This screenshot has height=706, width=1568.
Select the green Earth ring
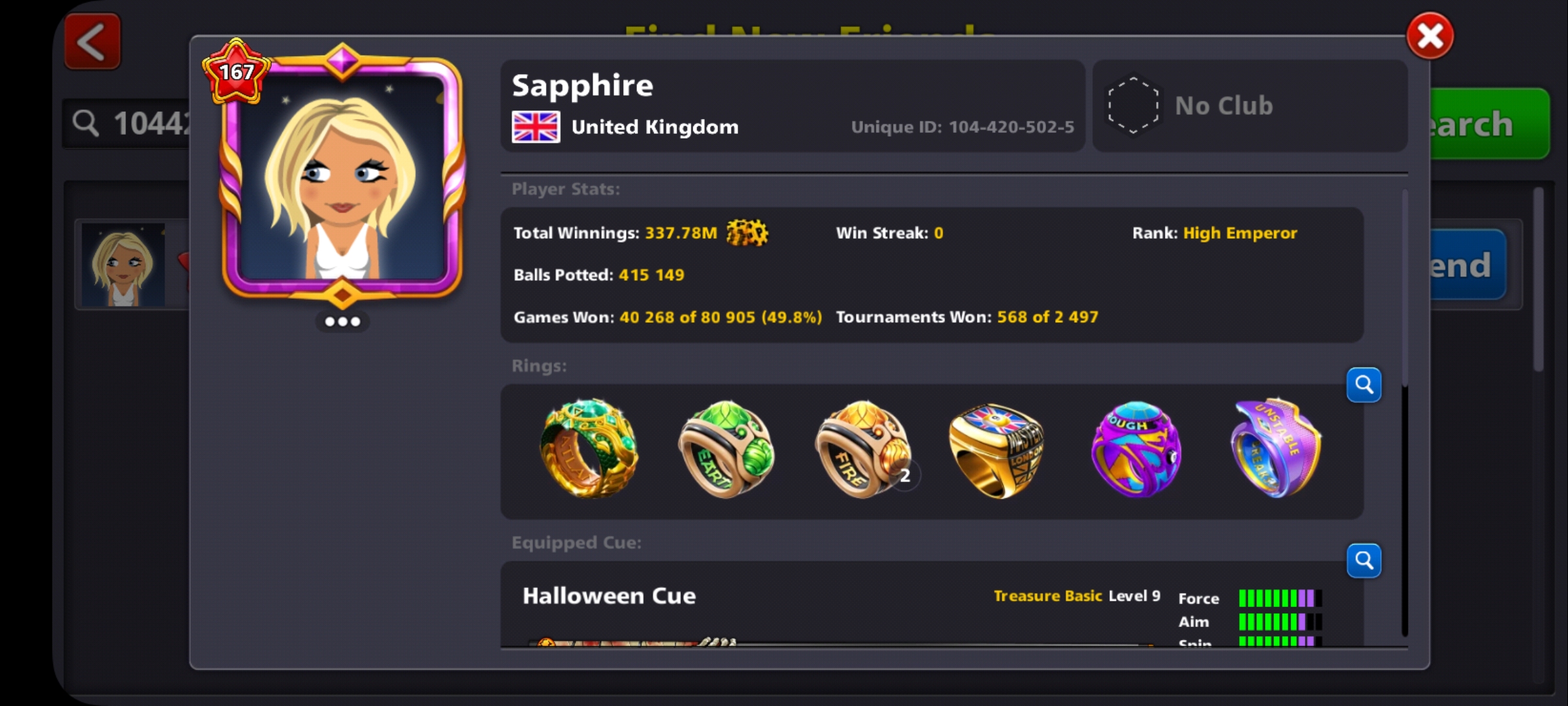coord(727,450)
